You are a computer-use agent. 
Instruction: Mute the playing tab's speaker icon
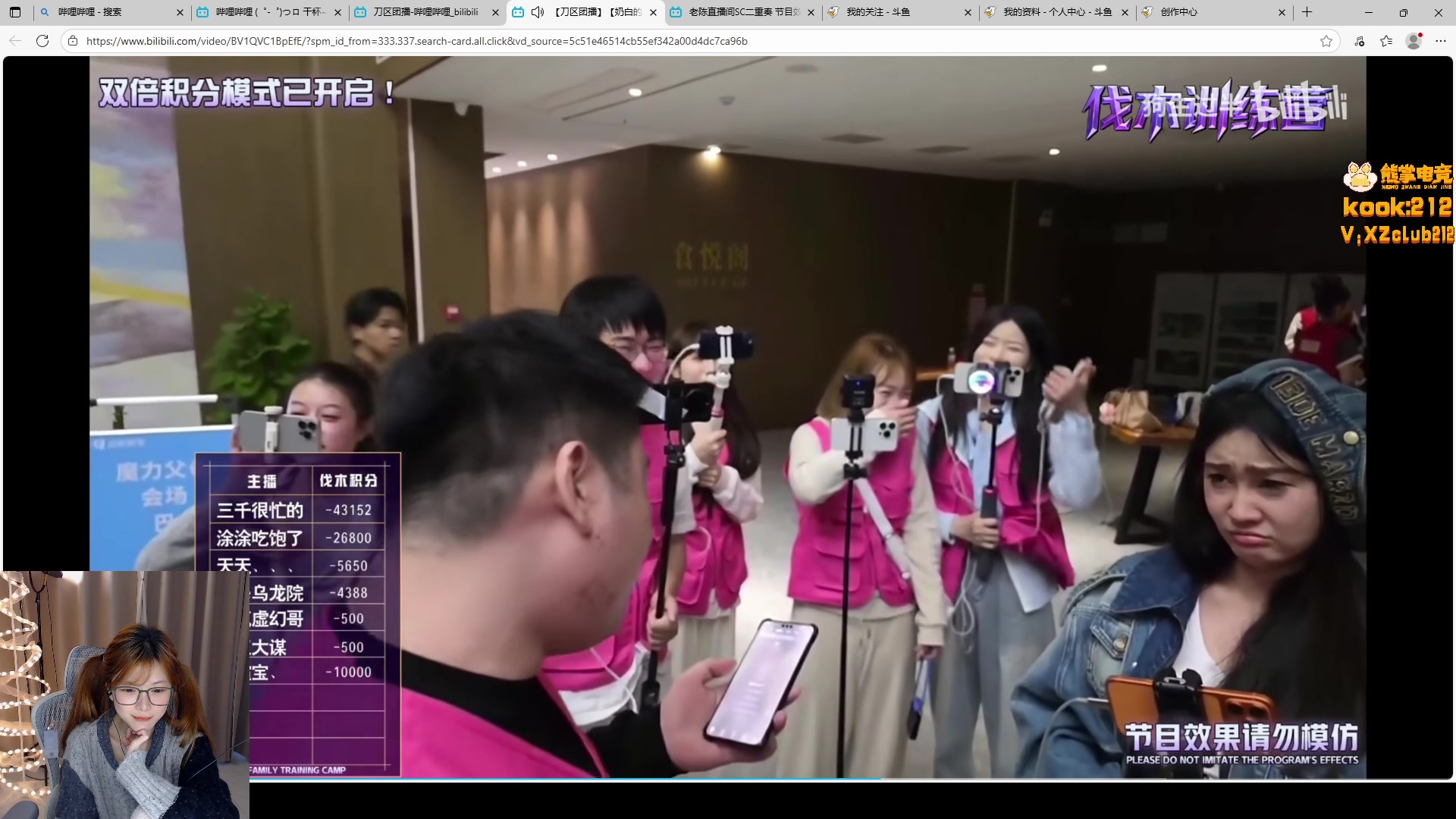[538, 12]
